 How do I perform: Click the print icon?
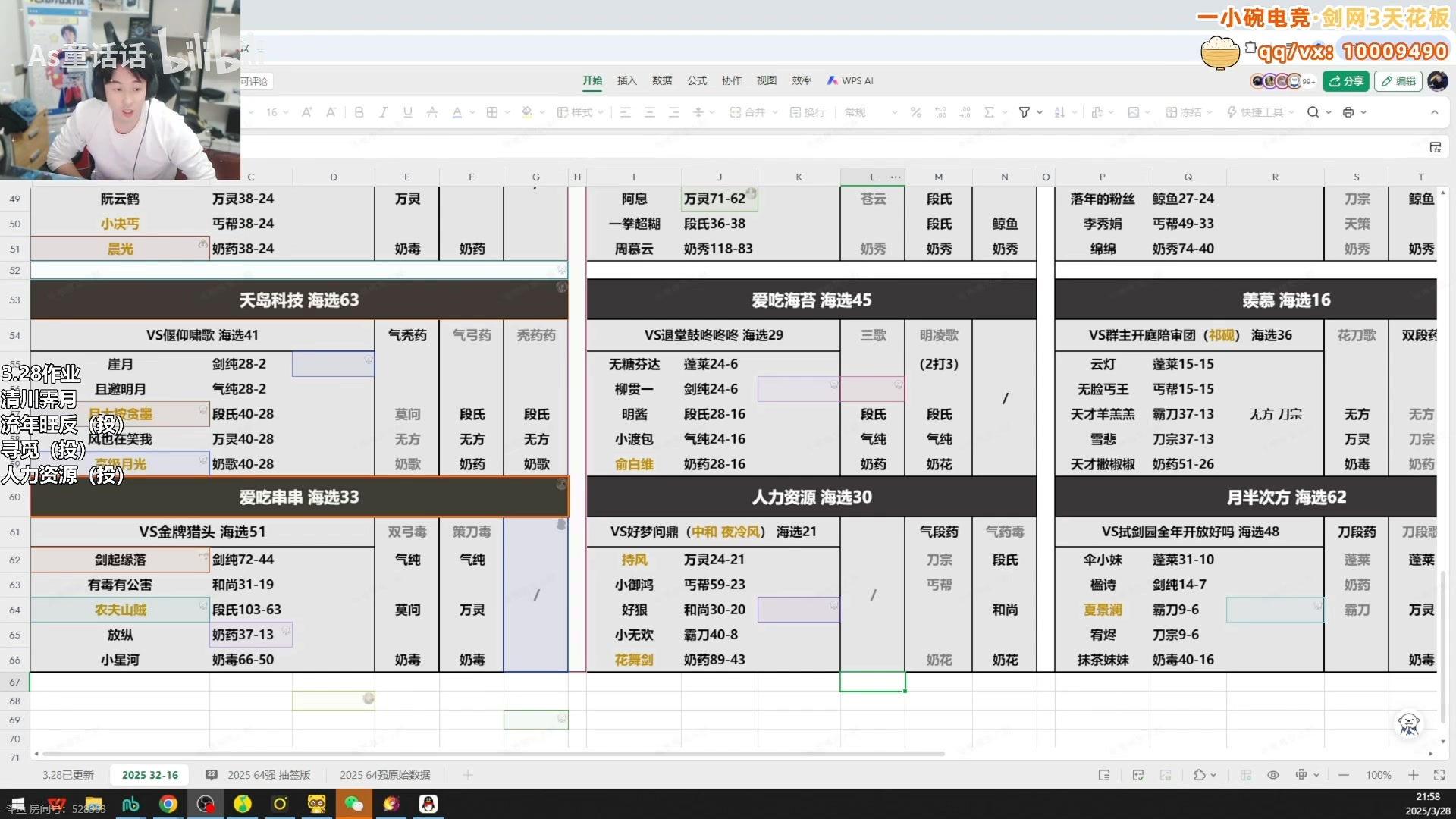1348,112
